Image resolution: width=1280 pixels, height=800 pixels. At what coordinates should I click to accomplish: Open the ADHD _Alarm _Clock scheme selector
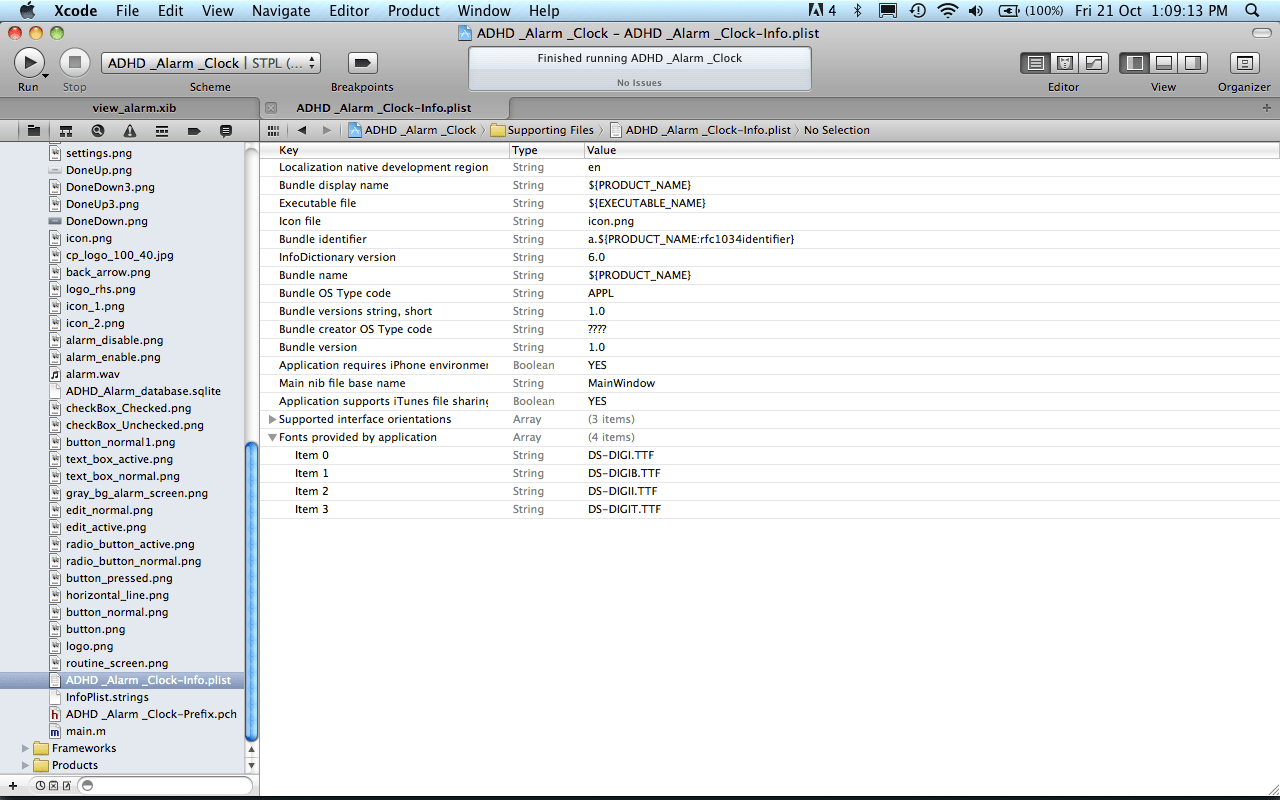(210, 63)
